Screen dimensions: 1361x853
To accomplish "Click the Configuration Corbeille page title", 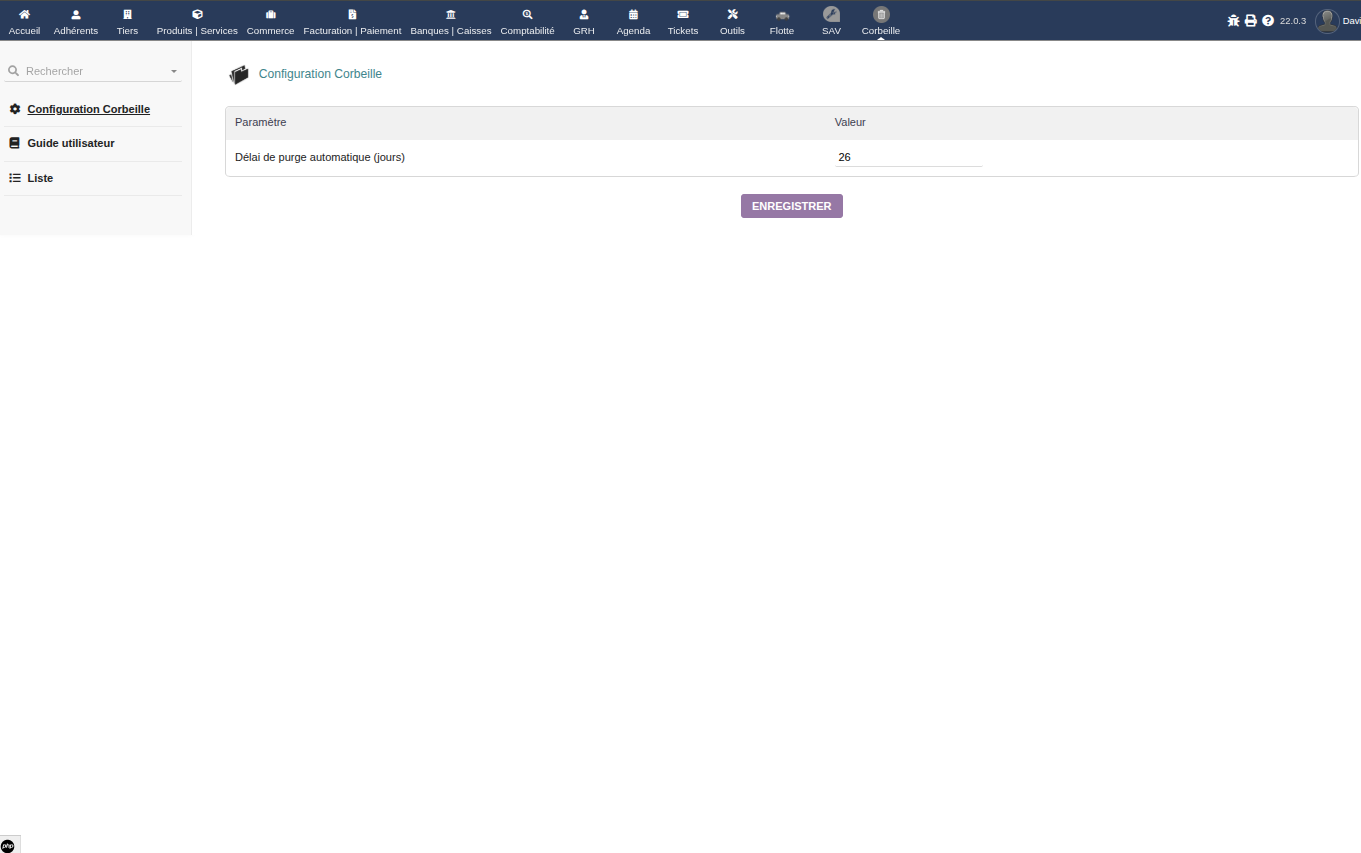I will click(x=320, y=74).
